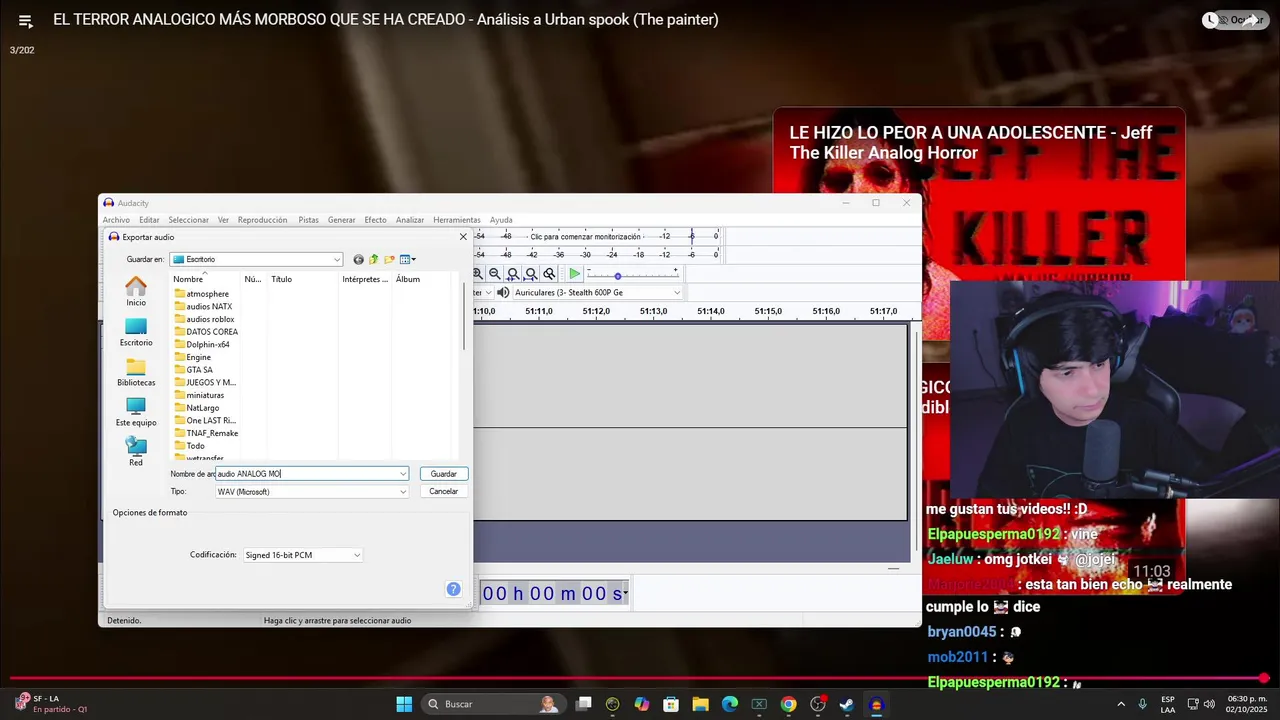
Task: Open Google Chrome from the taskbar
Action: point(789,704)
